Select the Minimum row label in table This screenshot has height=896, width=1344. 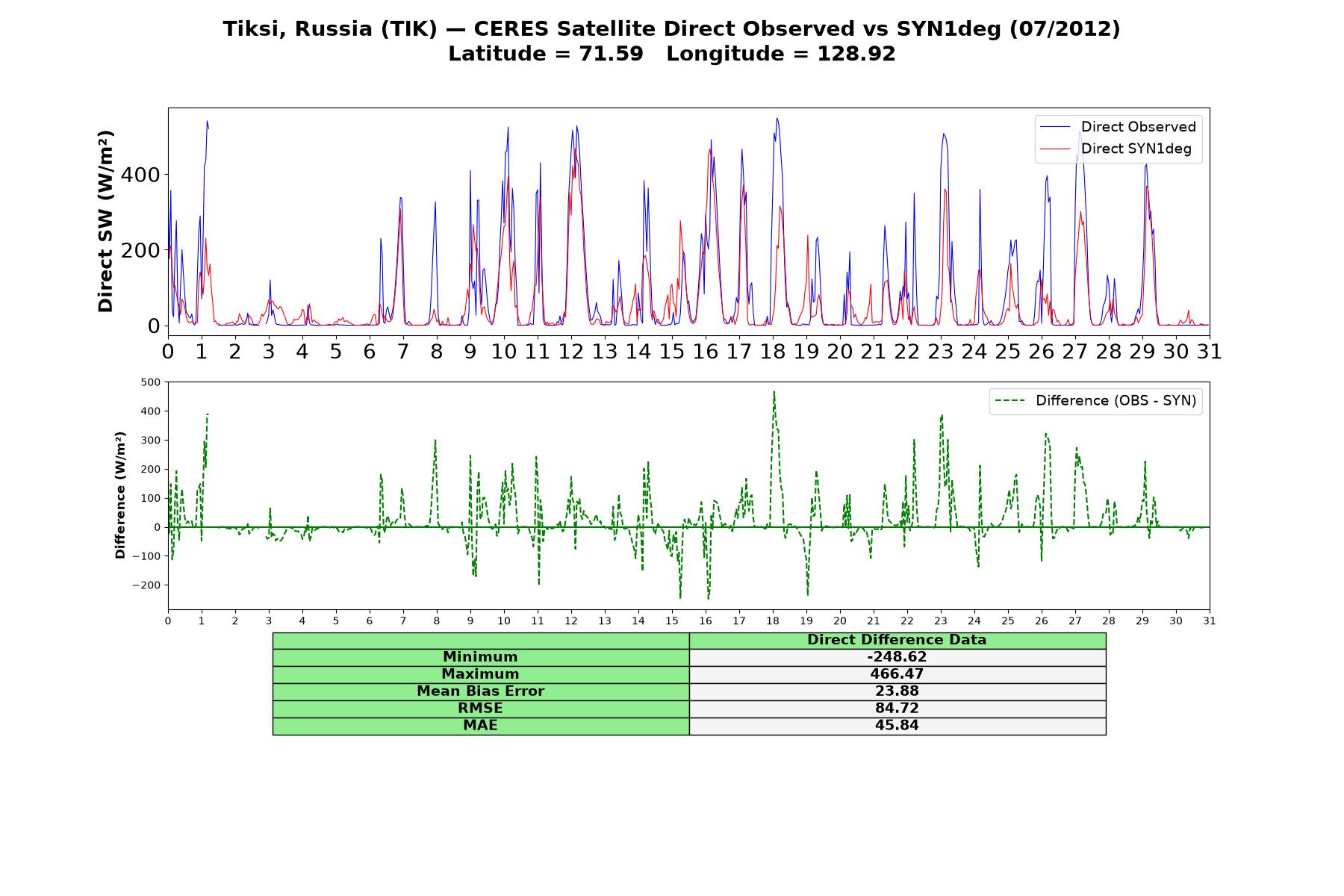[480, 657]
